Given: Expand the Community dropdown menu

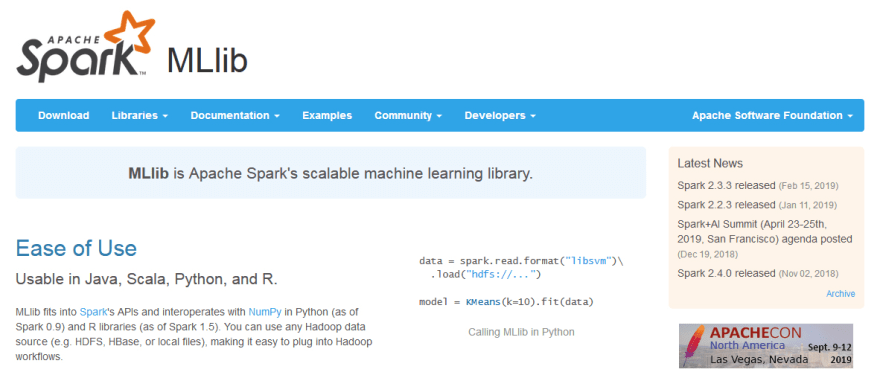Looking at the screenshot, I should pyautogui.click(x=408, y=116).
